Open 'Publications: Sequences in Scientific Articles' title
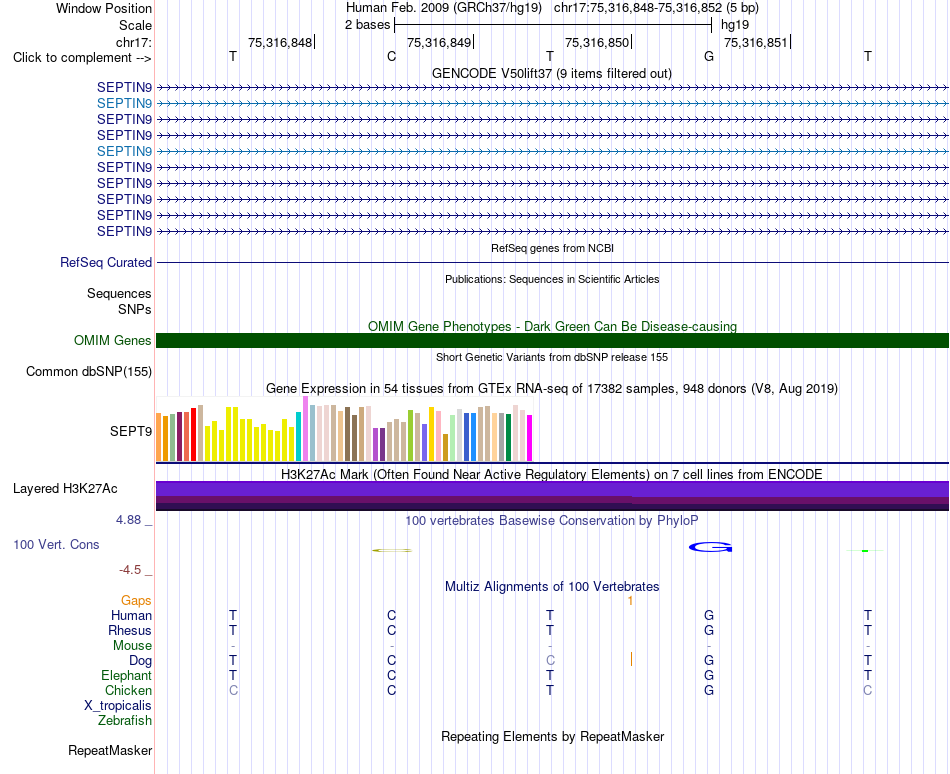 [x=552, y=279]
